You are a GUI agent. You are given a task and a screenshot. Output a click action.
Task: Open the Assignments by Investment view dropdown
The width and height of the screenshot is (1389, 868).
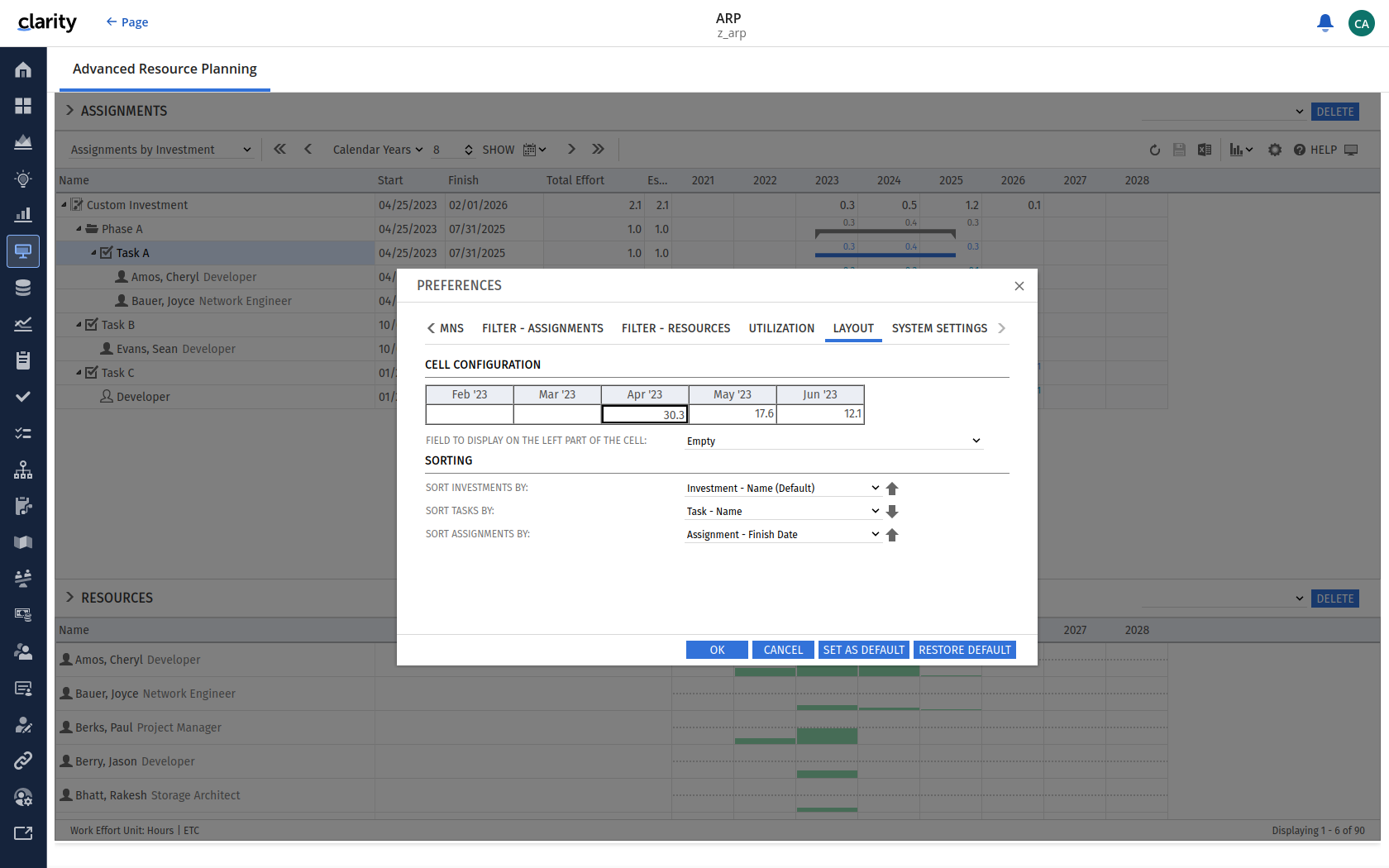160,150
